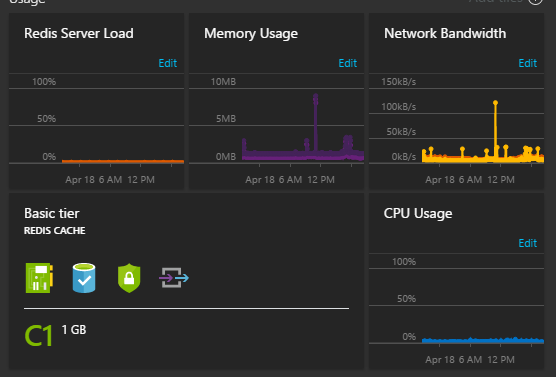Click the green shield lock icon
This screenshot has height=377, width=556.
129,278
